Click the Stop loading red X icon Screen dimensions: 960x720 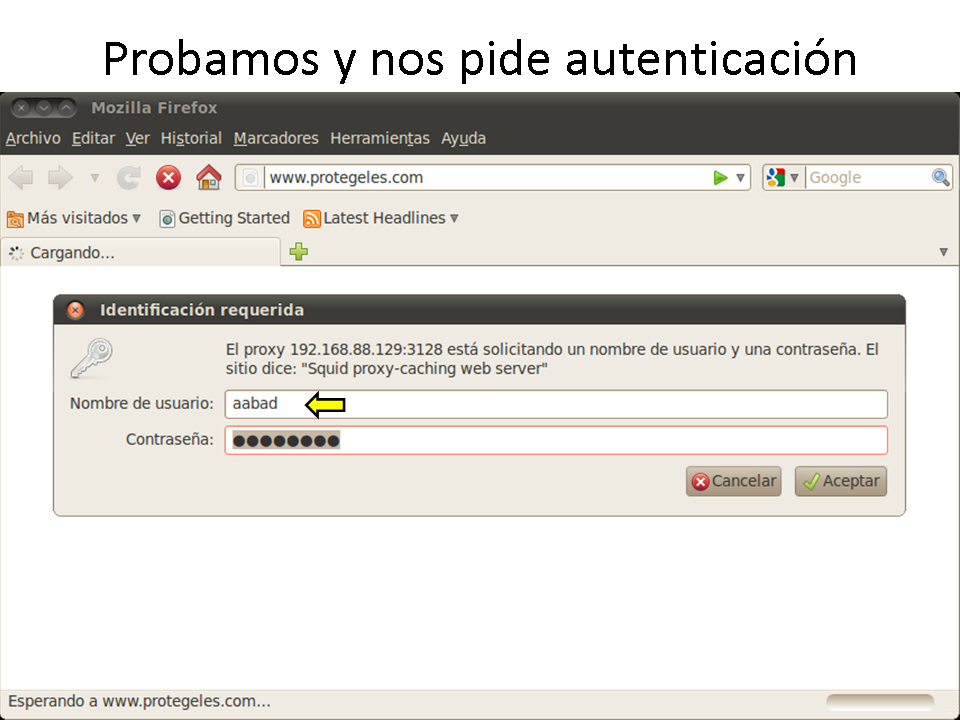168,178
